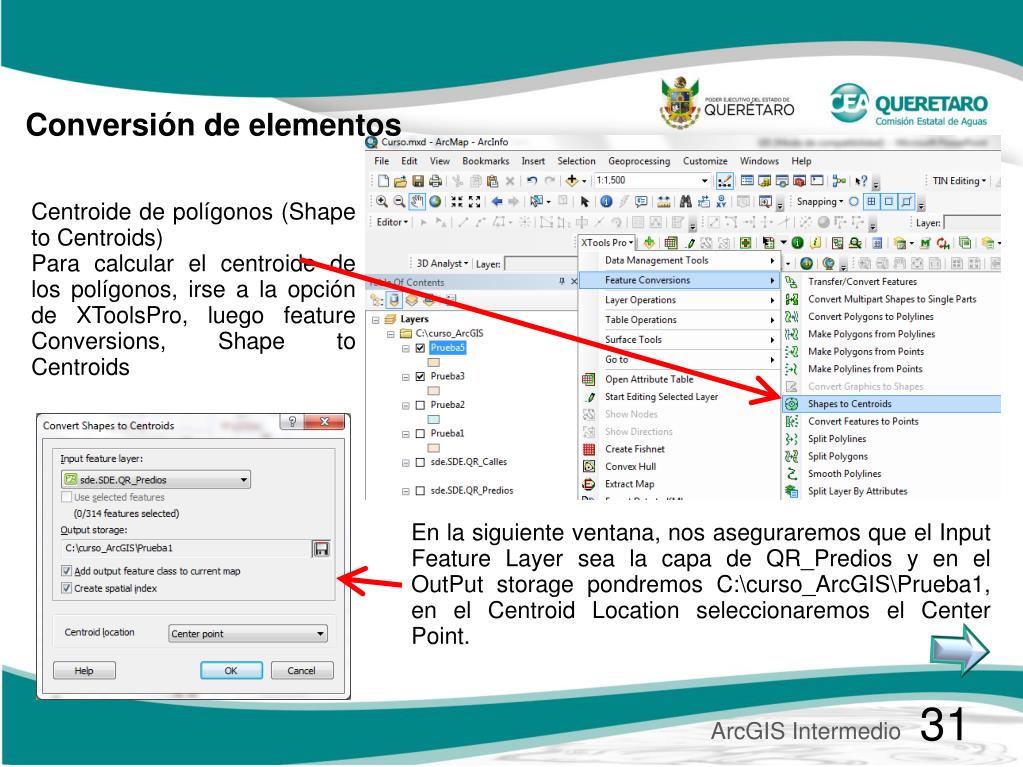Enable the sde.SDE.QR_Predios layer checkbox
The height and width of the screenshot is (767, 1023).
point(421,491)
